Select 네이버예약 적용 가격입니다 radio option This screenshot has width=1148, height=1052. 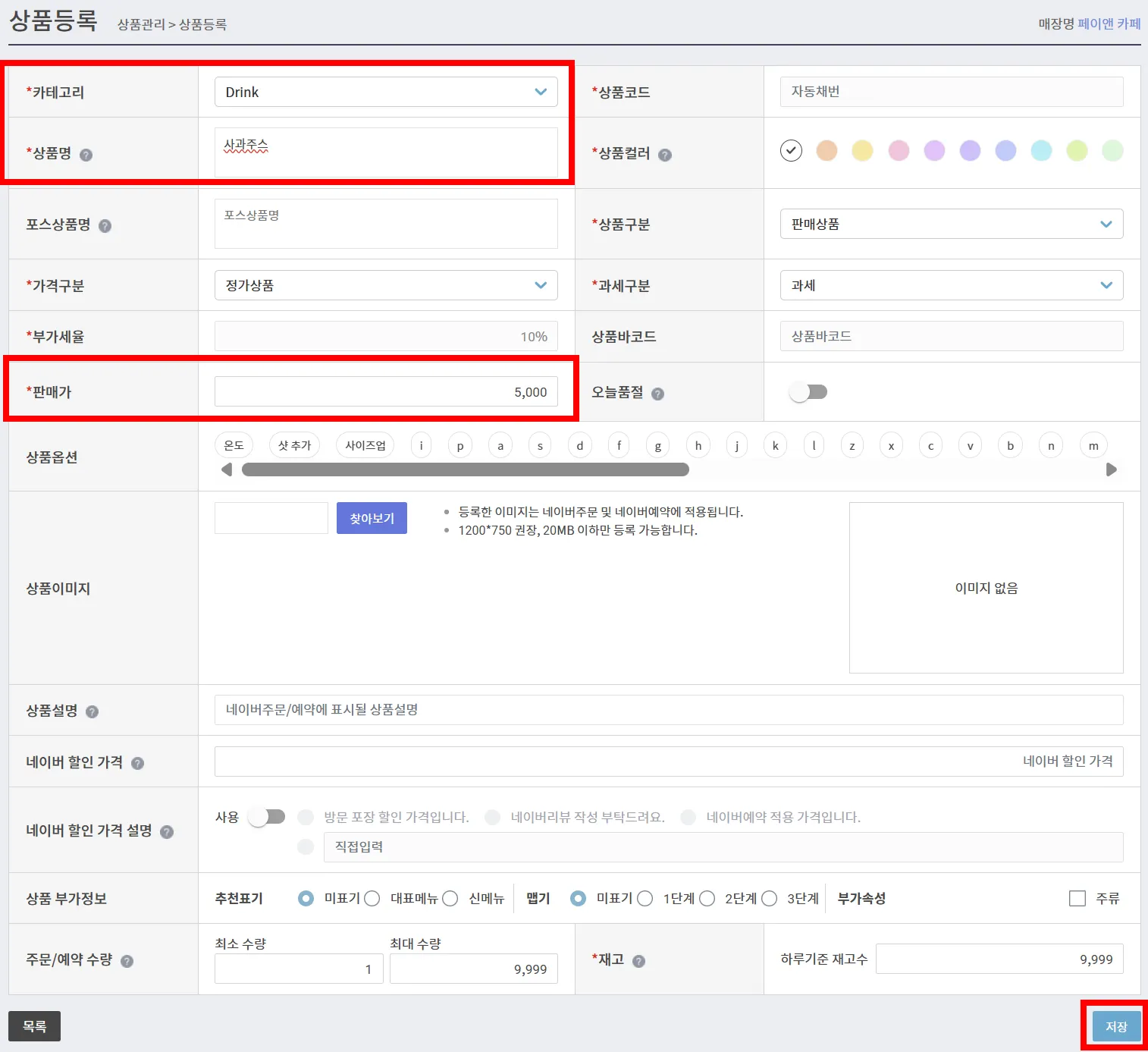pos(688,817)
